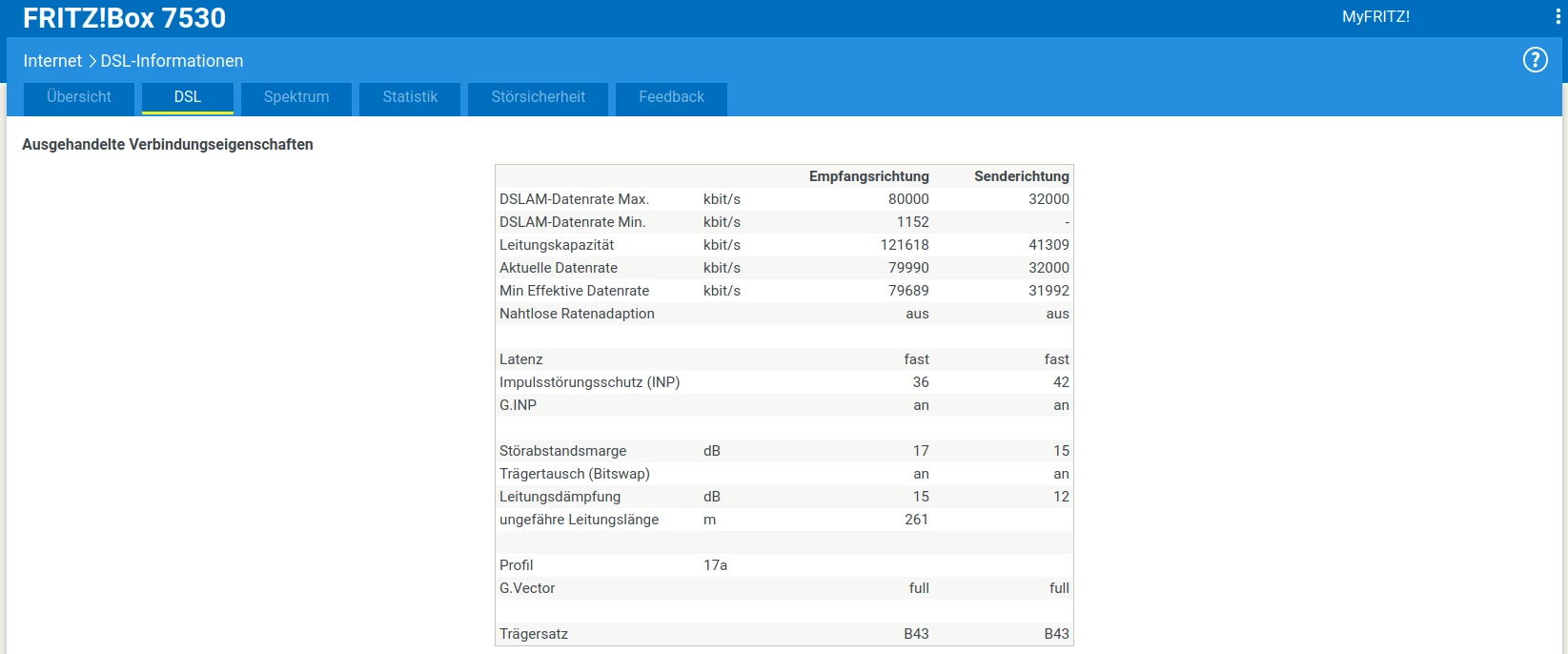Select the Min Effektive Datenrate label
This screenshot has width=1568, height=654.
pyautogui.click(x=575, y=291)
